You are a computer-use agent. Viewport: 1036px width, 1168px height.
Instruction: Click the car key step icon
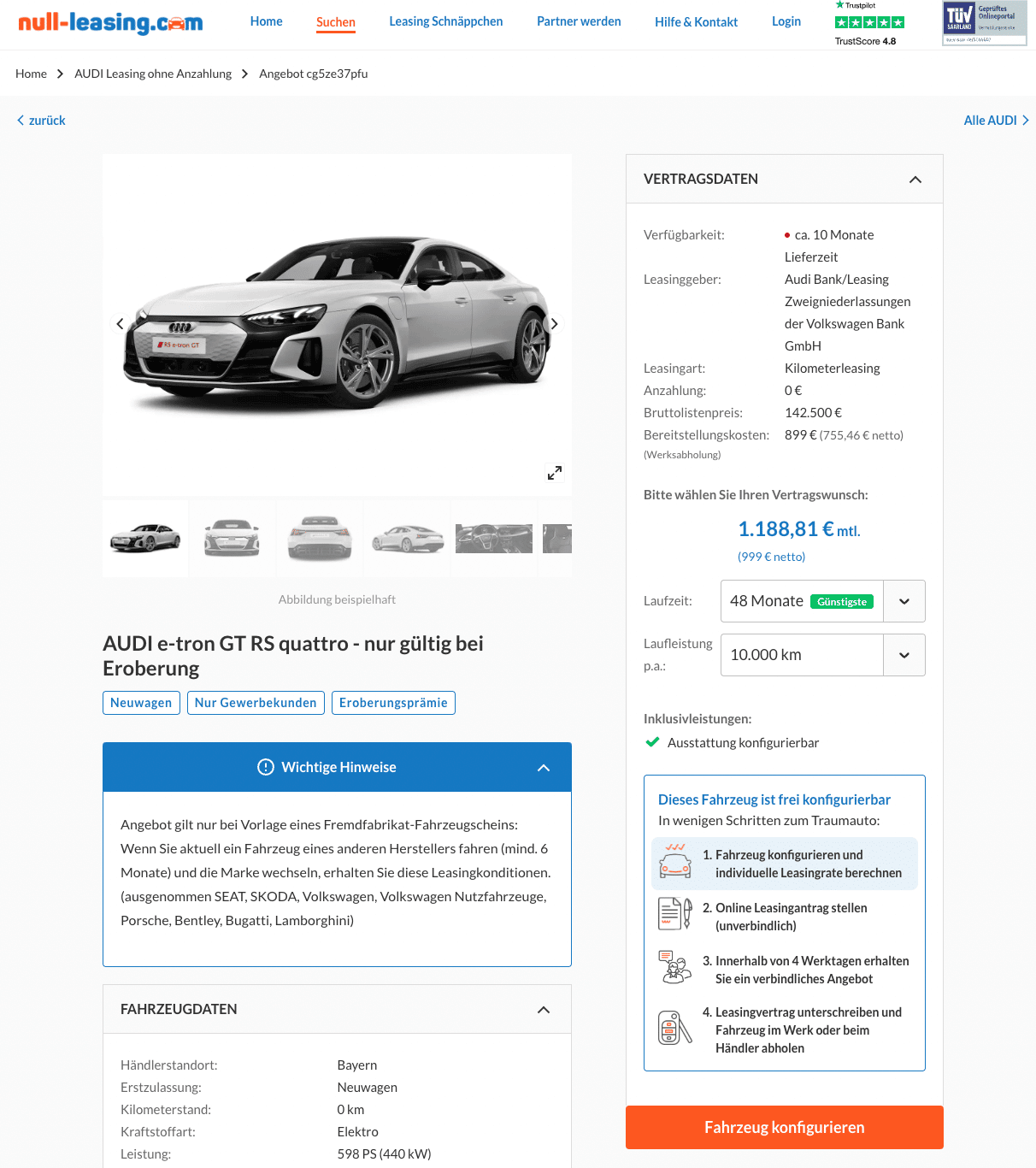click(675, 1028)
